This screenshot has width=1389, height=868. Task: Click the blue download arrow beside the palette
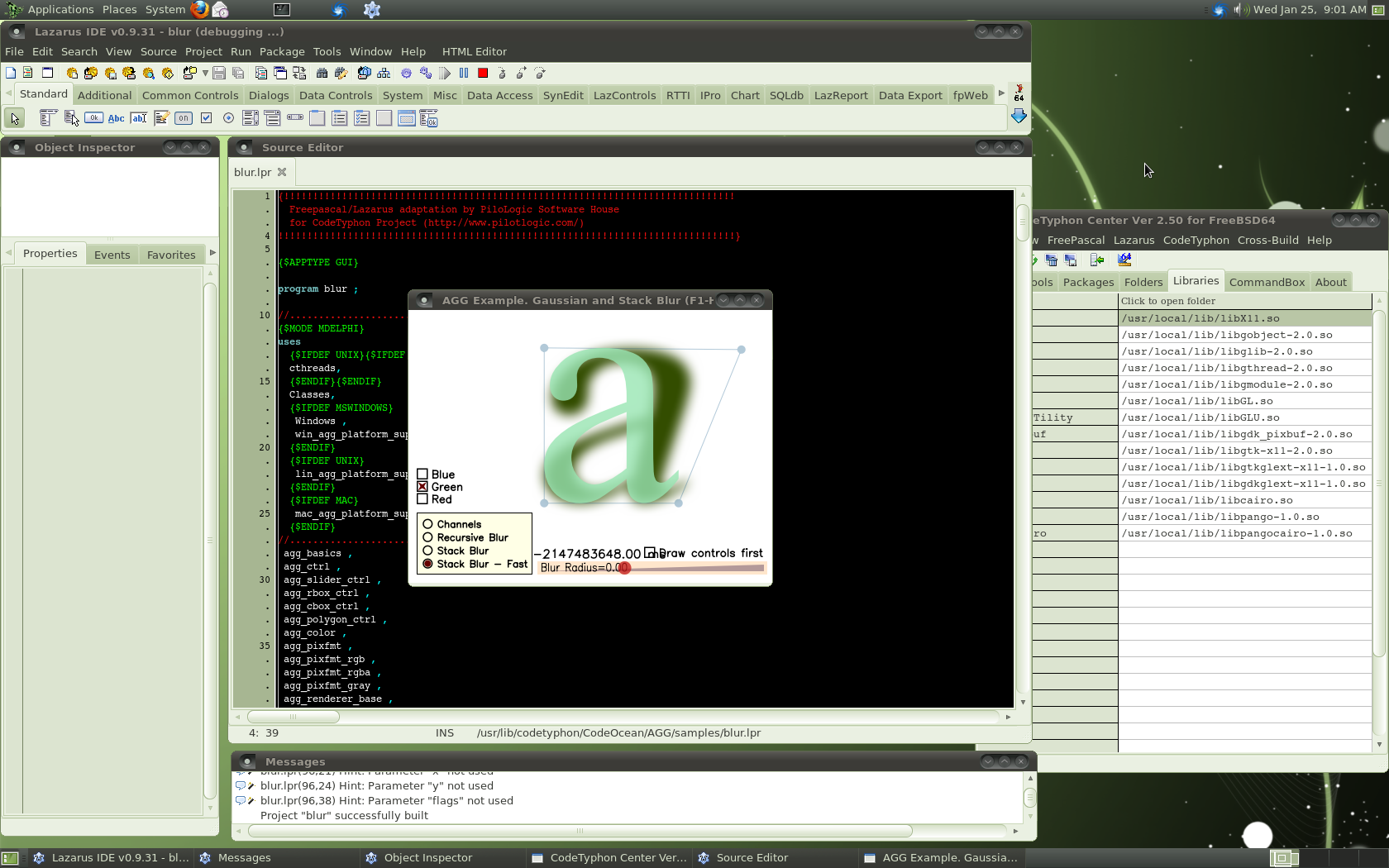[1019, 117]
